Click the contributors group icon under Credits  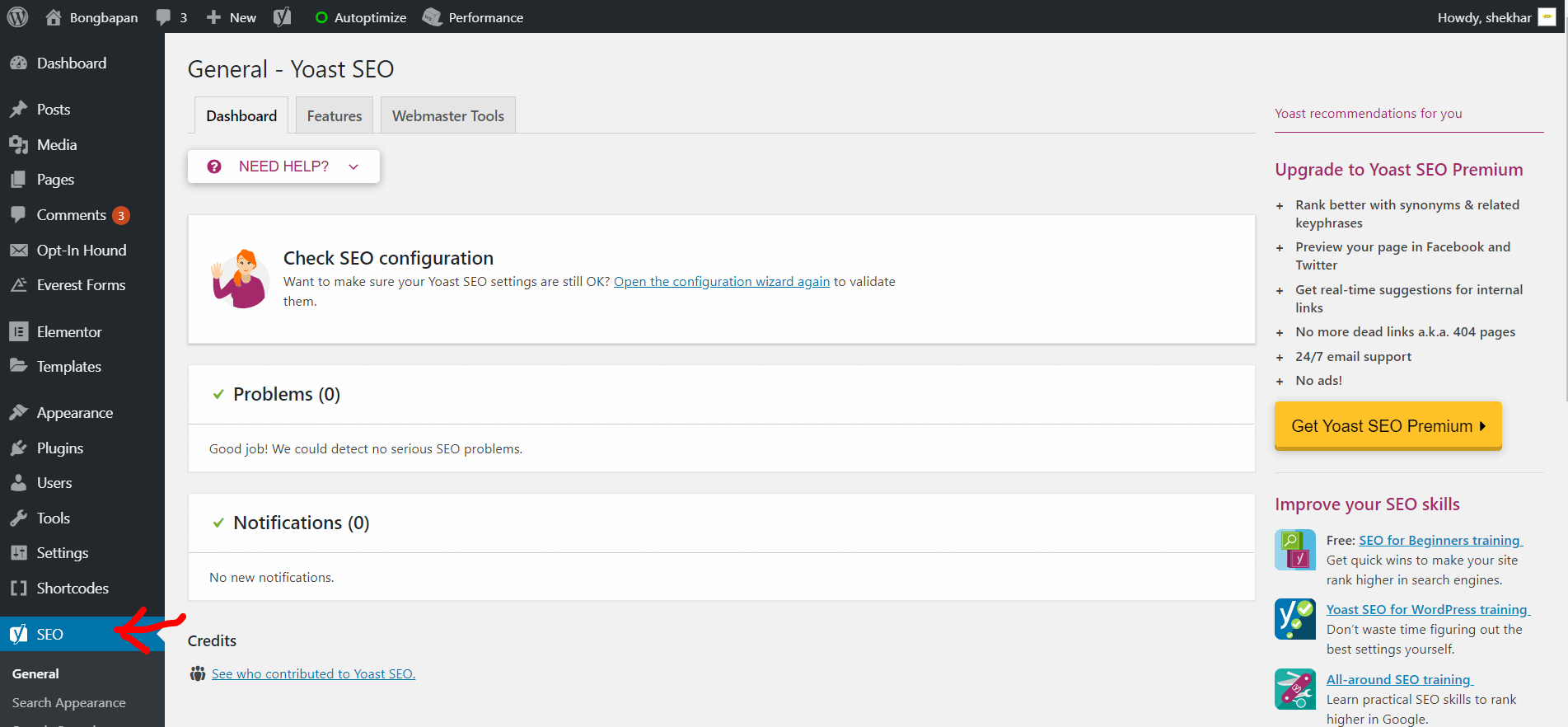(x=198, y=674)
